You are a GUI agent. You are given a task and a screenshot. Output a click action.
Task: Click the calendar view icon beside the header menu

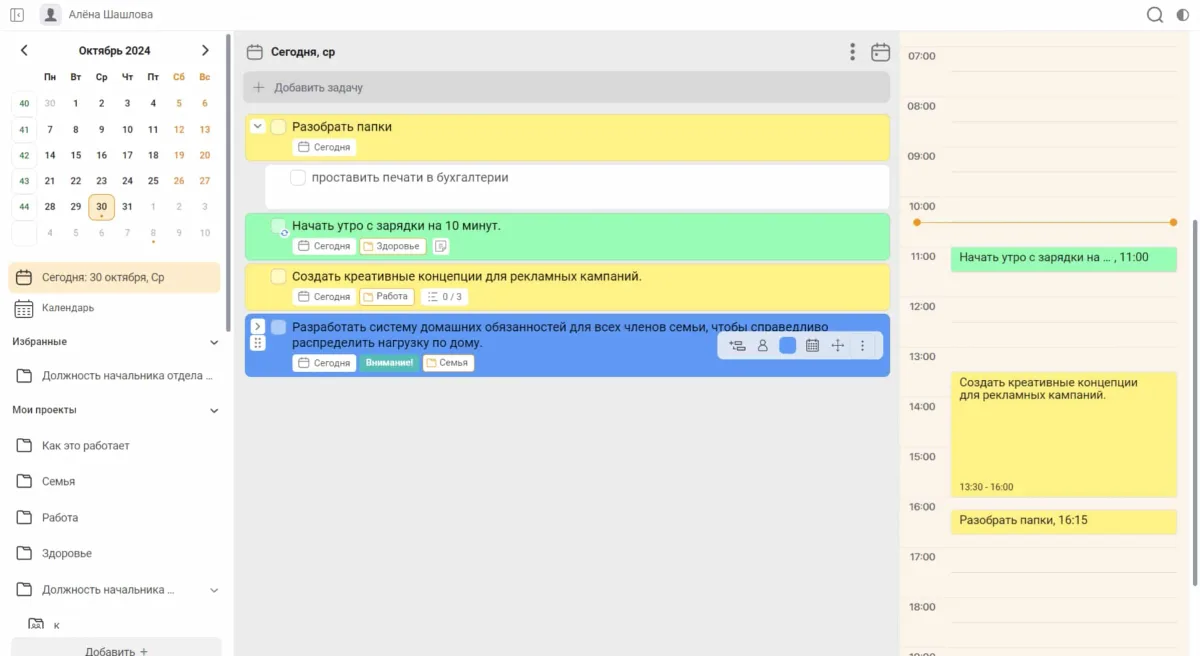point(880,52)
